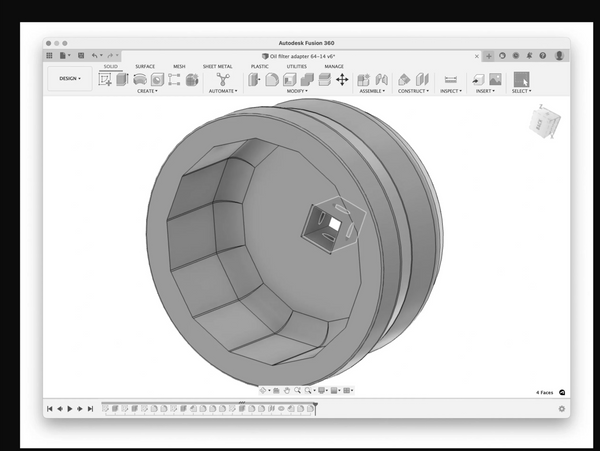Viewport: 600px width, 451px height.
Task: Expand the CREATE dropdown menu
Action: tap(147, 91)
